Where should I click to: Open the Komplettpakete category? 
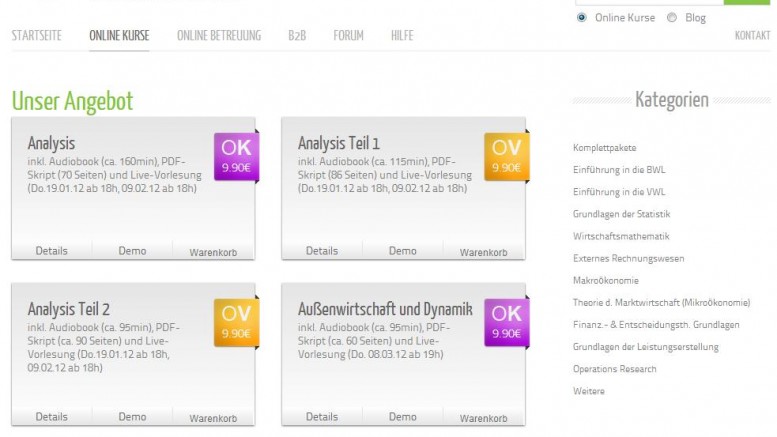click(604, 148)
